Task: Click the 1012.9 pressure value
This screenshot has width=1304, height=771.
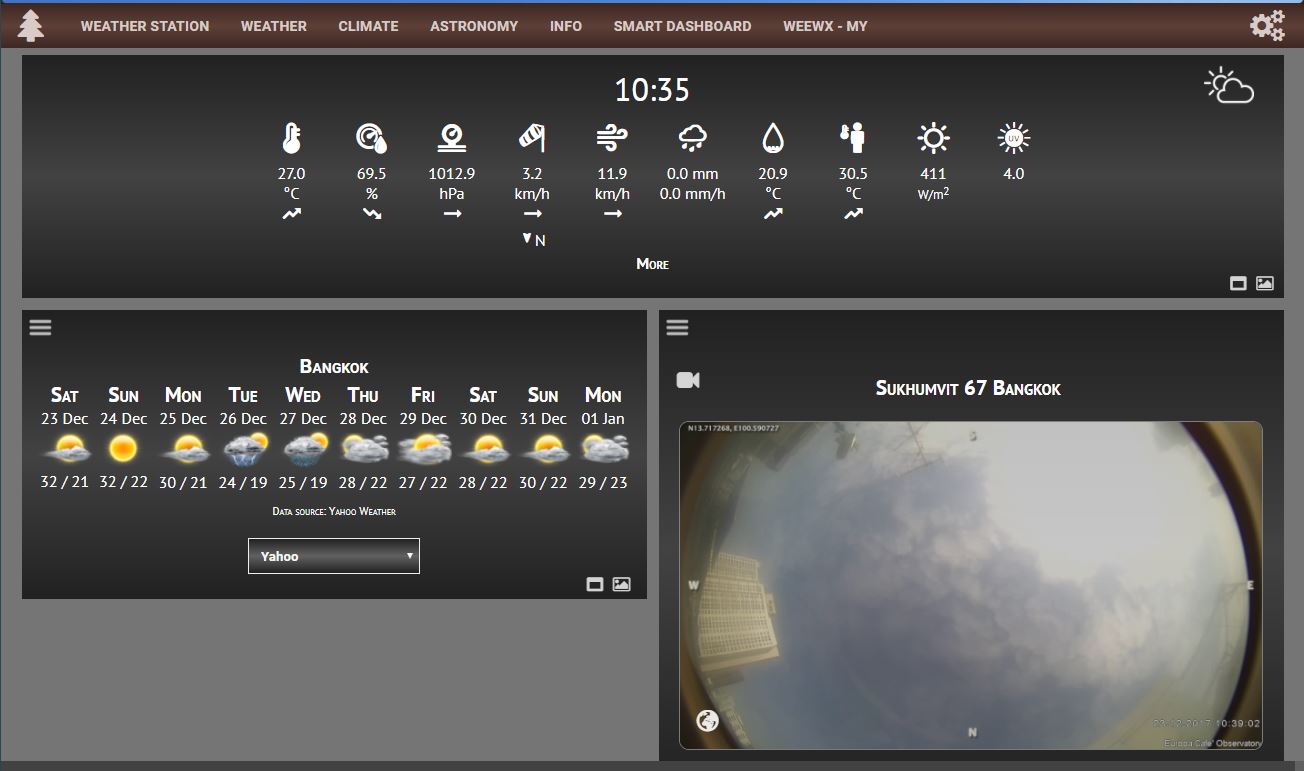Action: tap(452, 174)
